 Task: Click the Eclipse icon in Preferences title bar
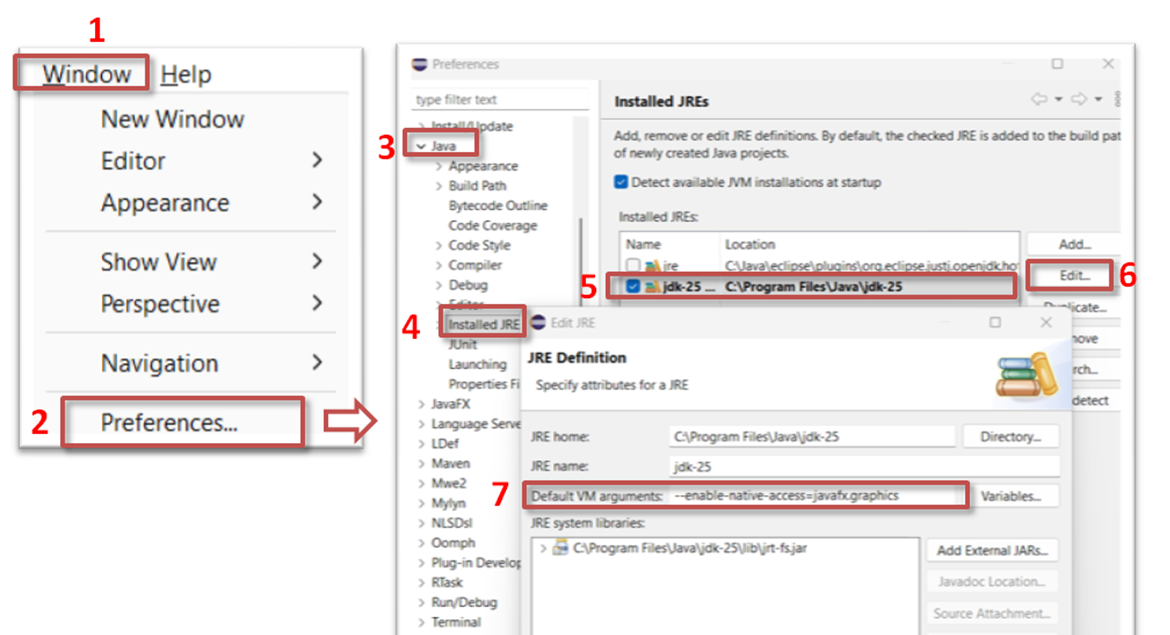point(418,64)
